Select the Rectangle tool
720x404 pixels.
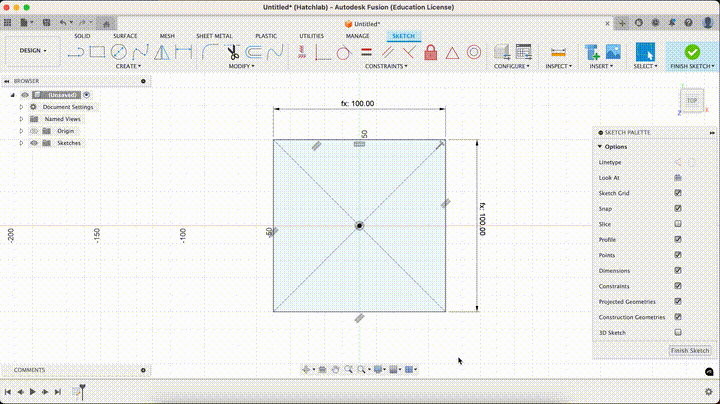pyautogui.click(x=97, y=52)
